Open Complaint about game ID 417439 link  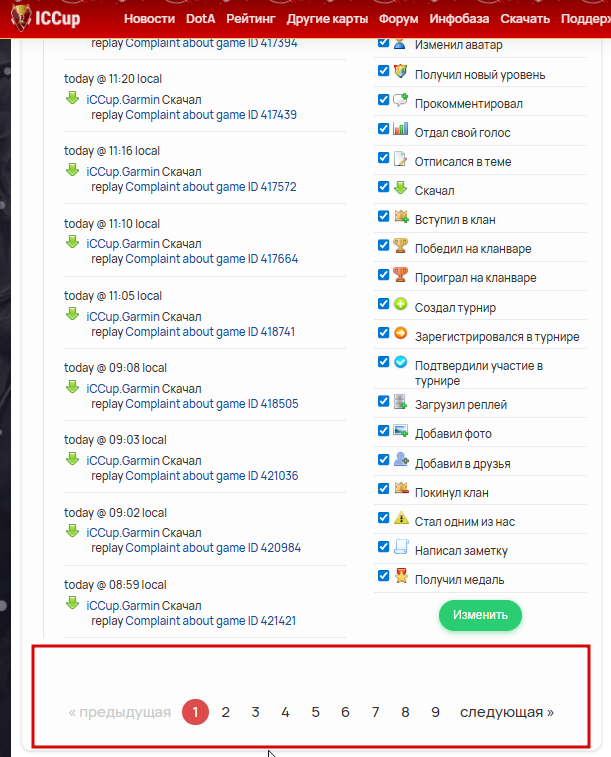pos(211,115)
